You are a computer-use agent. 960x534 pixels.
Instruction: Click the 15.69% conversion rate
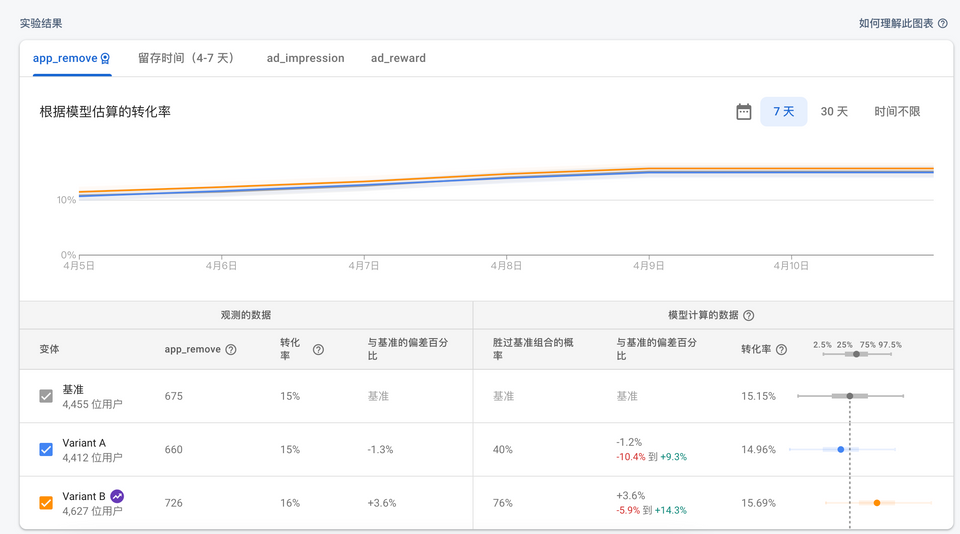[x=759, y=503]
